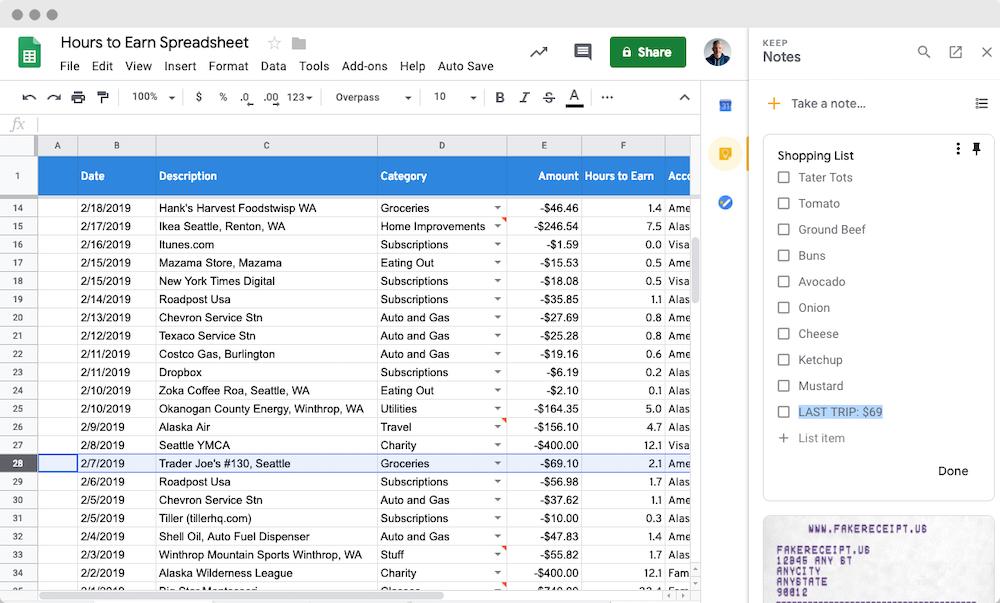Open the Tools menu
The height and width of the screenshot is (603, 1000).
(x=314, y=66)
